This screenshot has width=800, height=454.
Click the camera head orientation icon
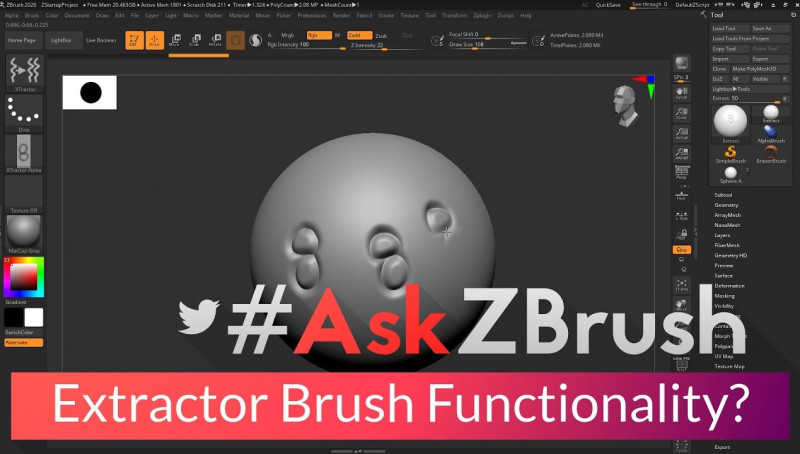626,106
